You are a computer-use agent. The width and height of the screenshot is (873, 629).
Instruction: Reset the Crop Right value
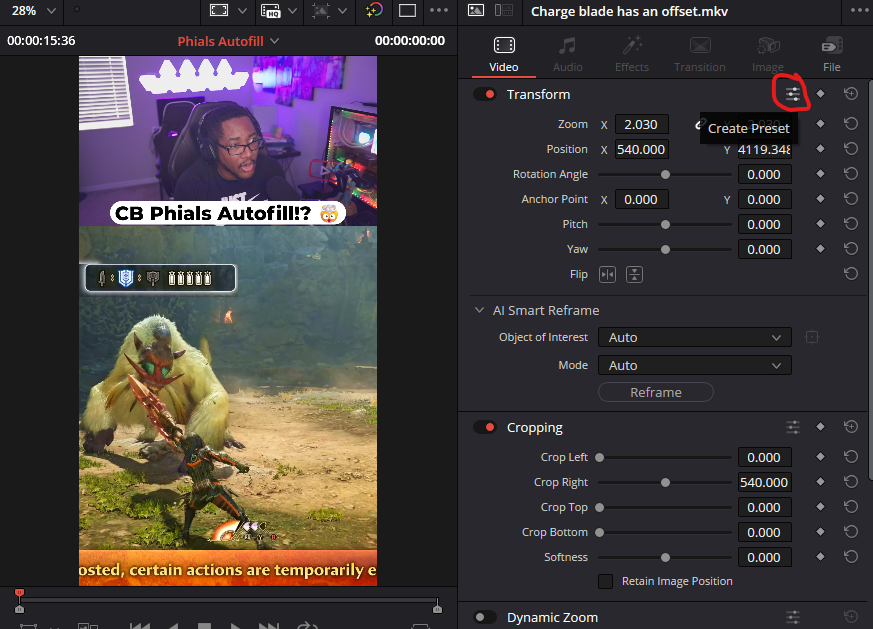pos(851,481)
